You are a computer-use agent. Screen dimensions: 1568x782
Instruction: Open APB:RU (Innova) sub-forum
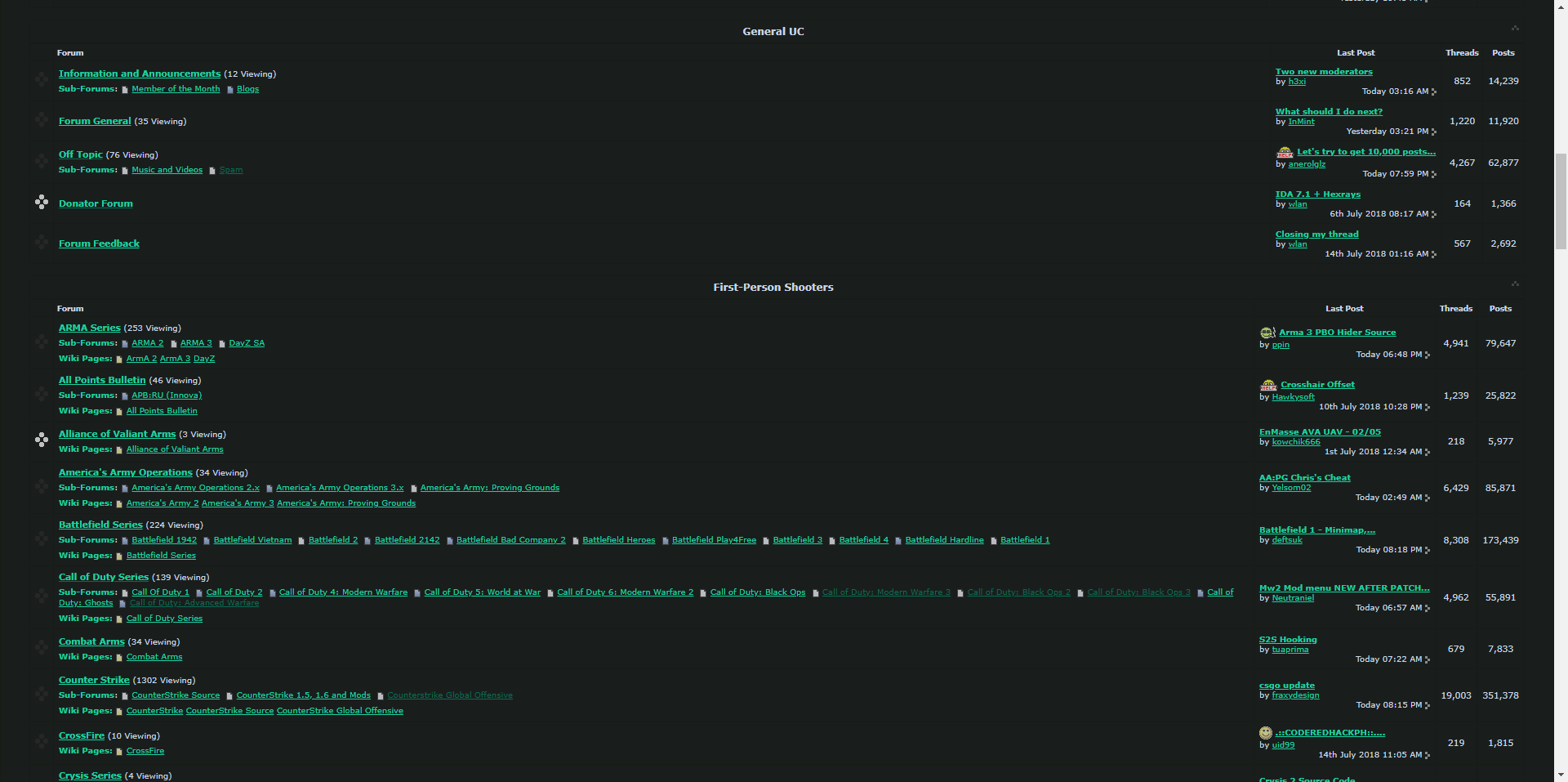click(x=167, y=395)
